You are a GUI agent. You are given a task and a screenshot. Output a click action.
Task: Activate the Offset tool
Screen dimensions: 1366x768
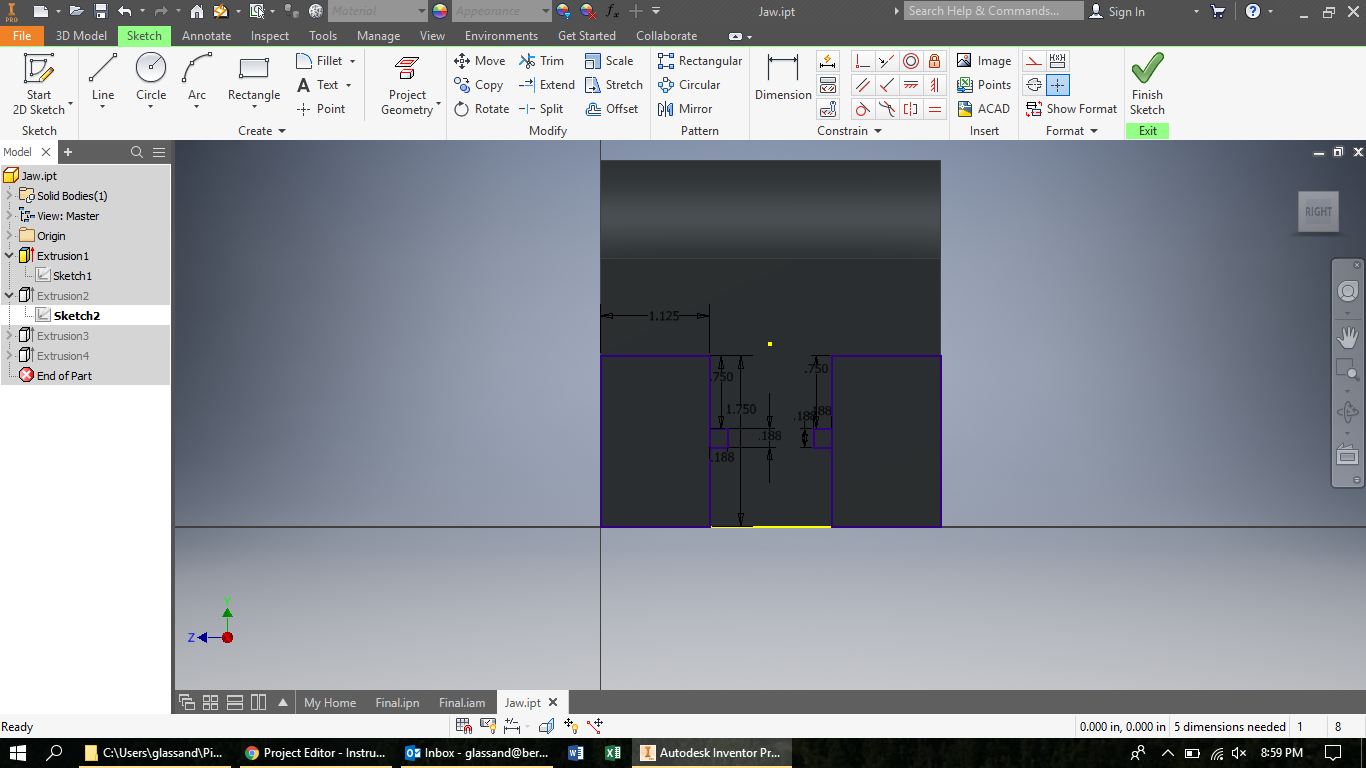[611, 109]
